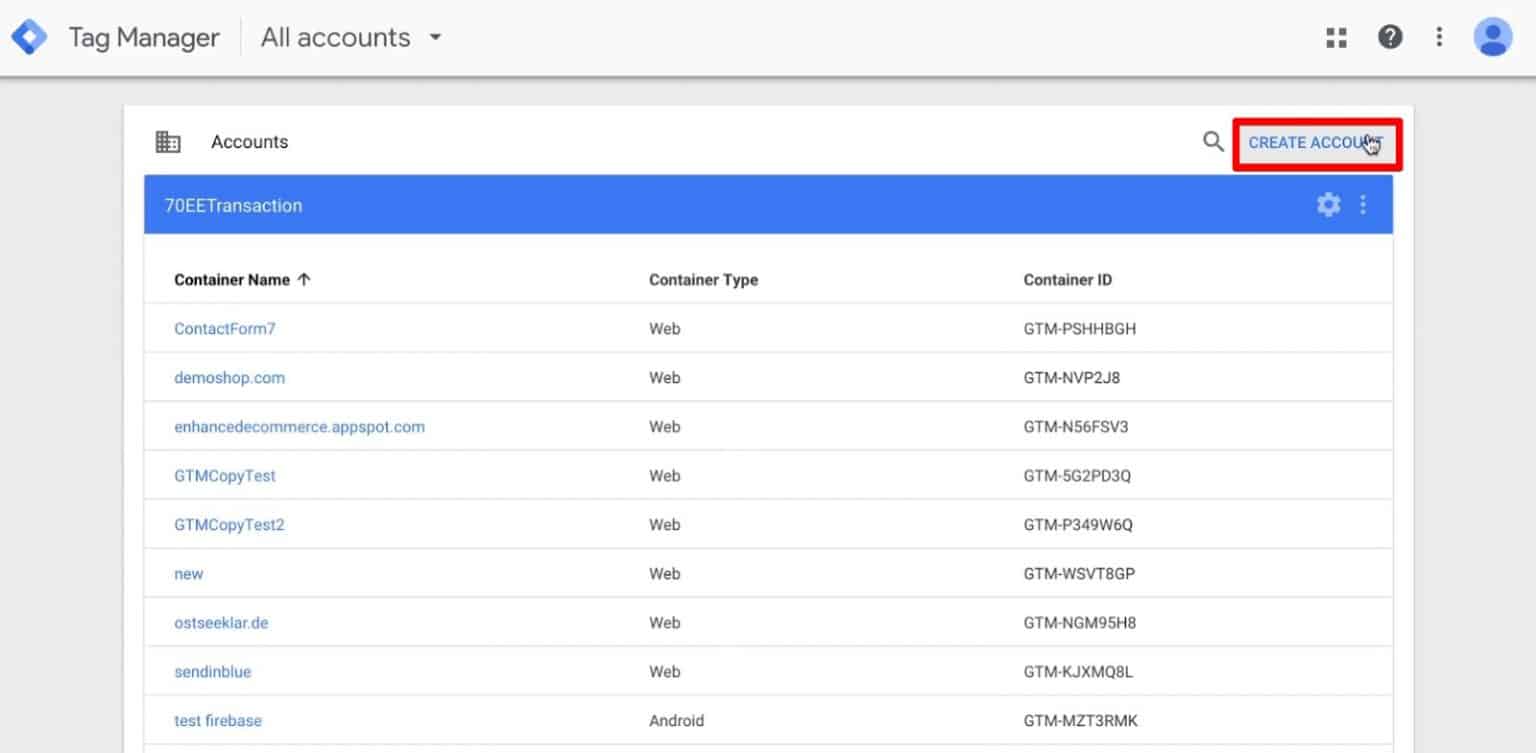
Task: Select the 70EETransaction account header bar
Action: [x=233, y=204]
